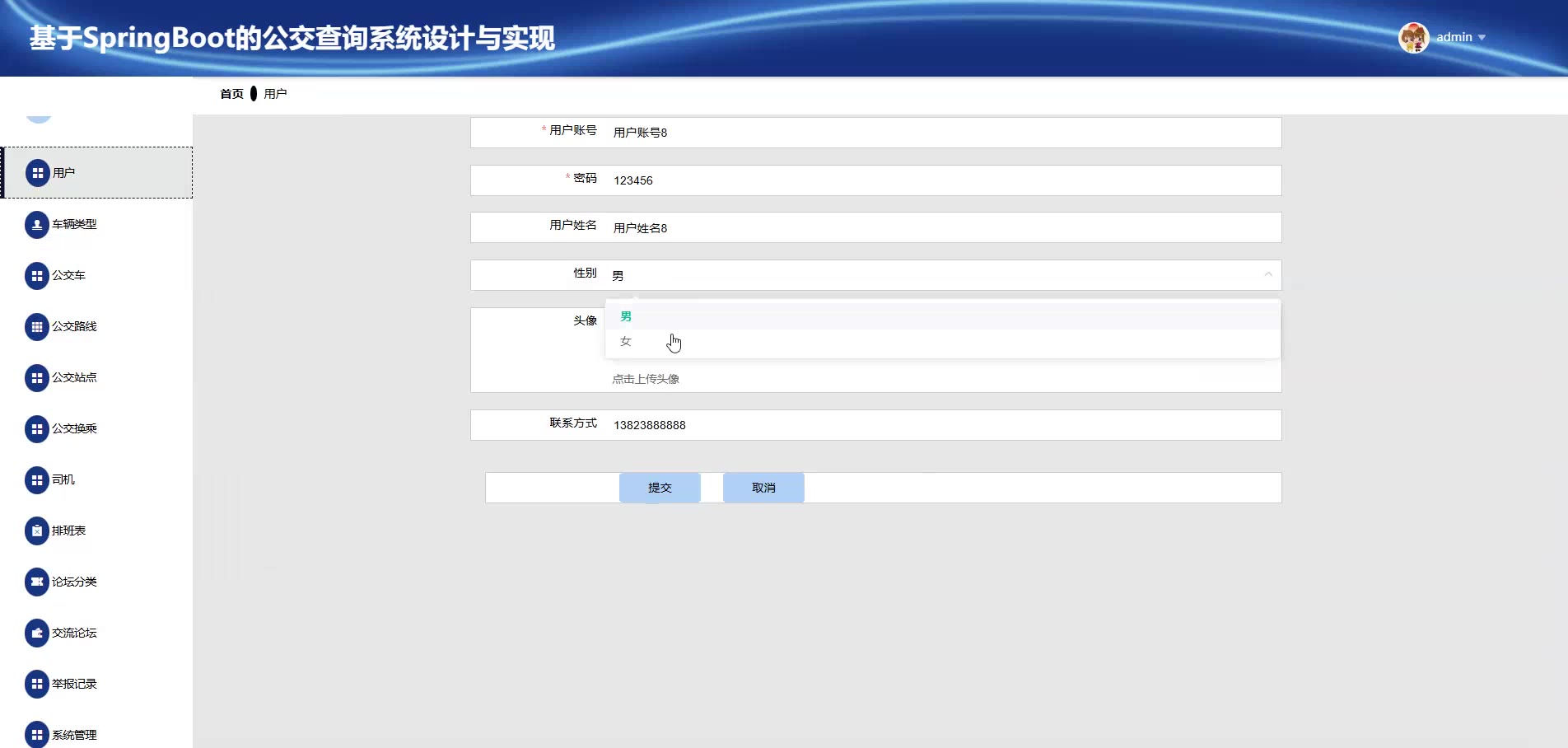Click the 公交车 sidebar icon

click(37, 275)
